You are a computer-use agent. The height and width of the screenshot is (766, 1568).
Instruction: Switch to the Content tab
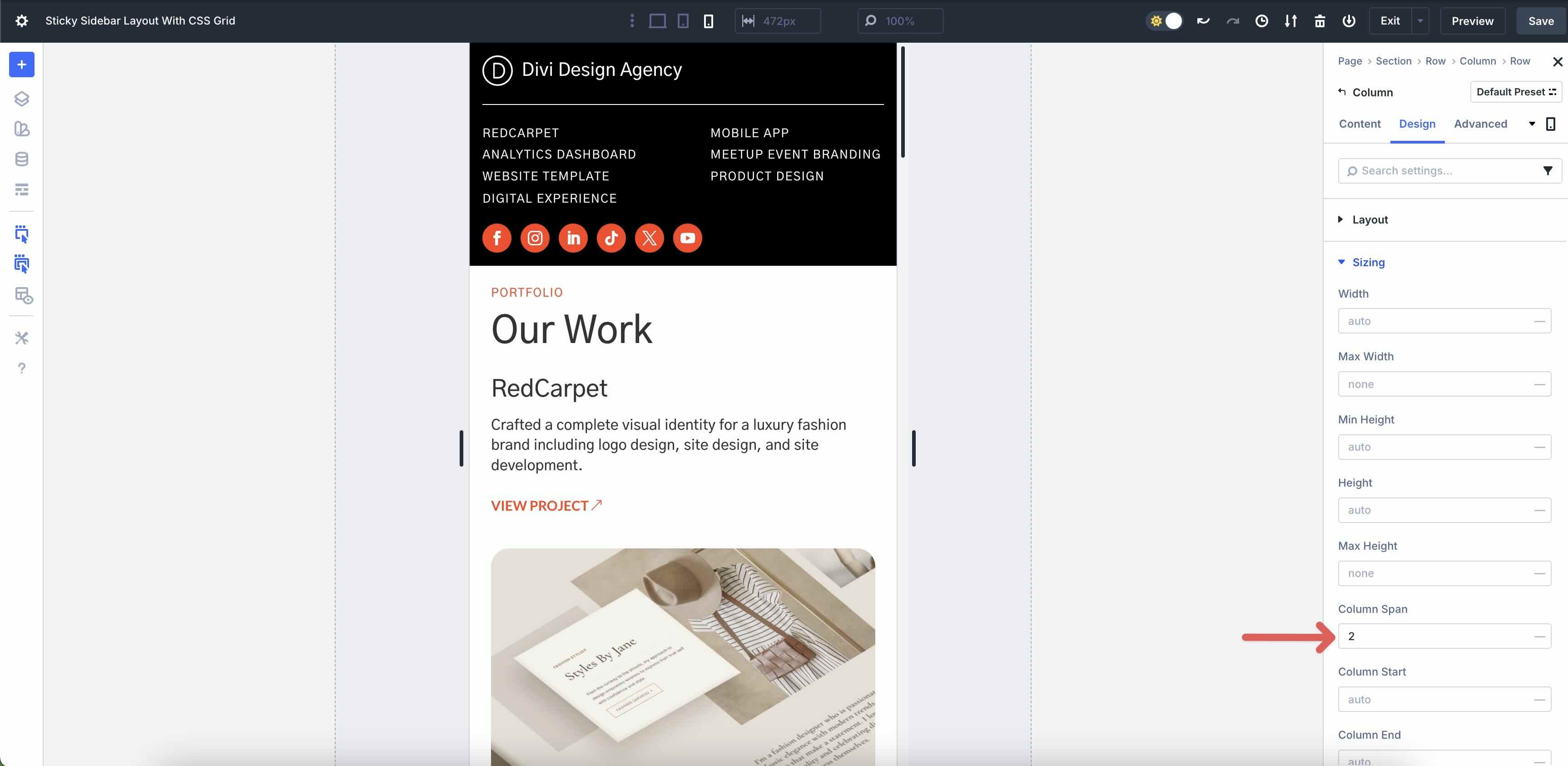1359,124
